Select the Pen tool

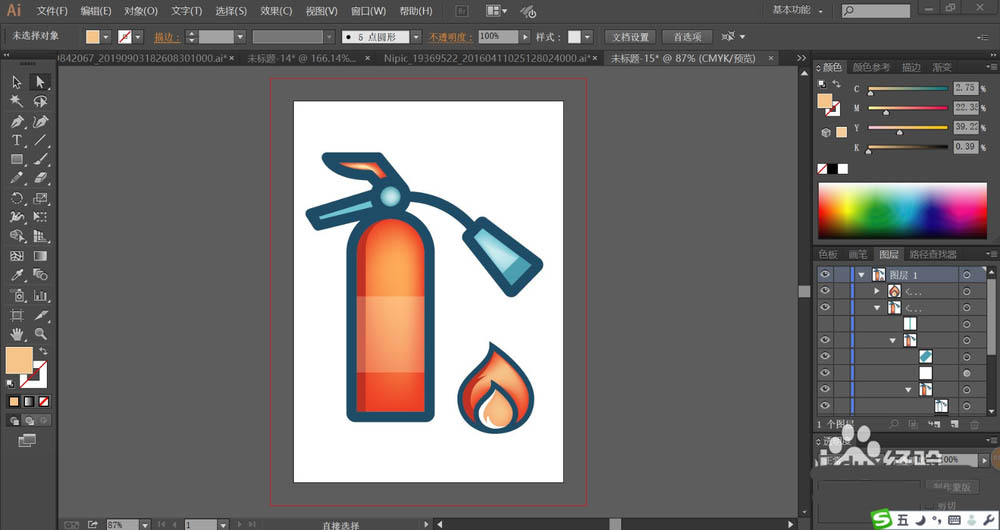[x=17, y=121]
